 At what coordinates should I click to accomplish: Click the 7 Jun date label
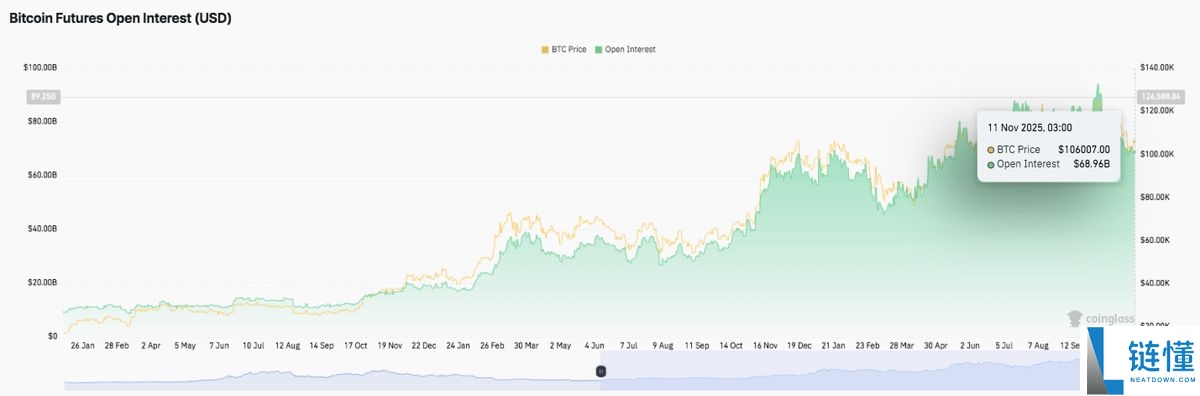[219, 345]
